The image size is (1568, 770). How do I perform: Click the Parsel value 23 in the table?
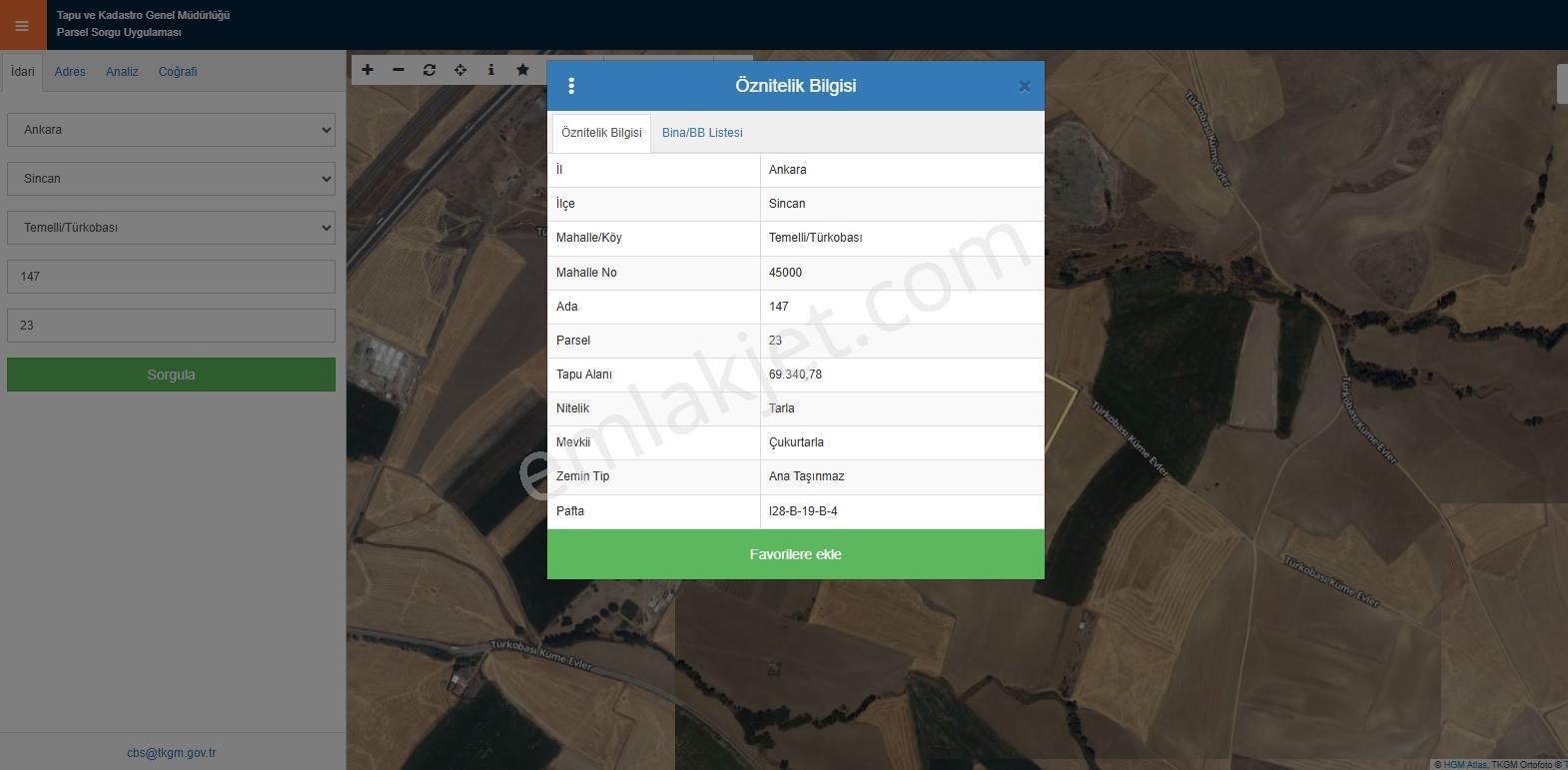tap(775, 341)
